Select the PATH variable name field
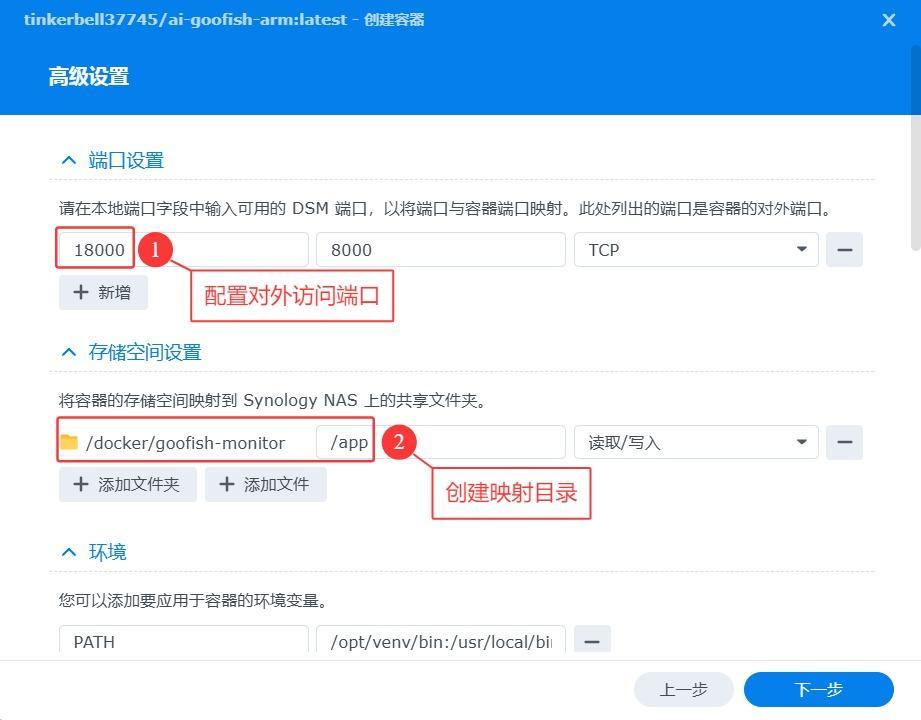This screenshot has width=921, height=720. [x=183, y=641]
